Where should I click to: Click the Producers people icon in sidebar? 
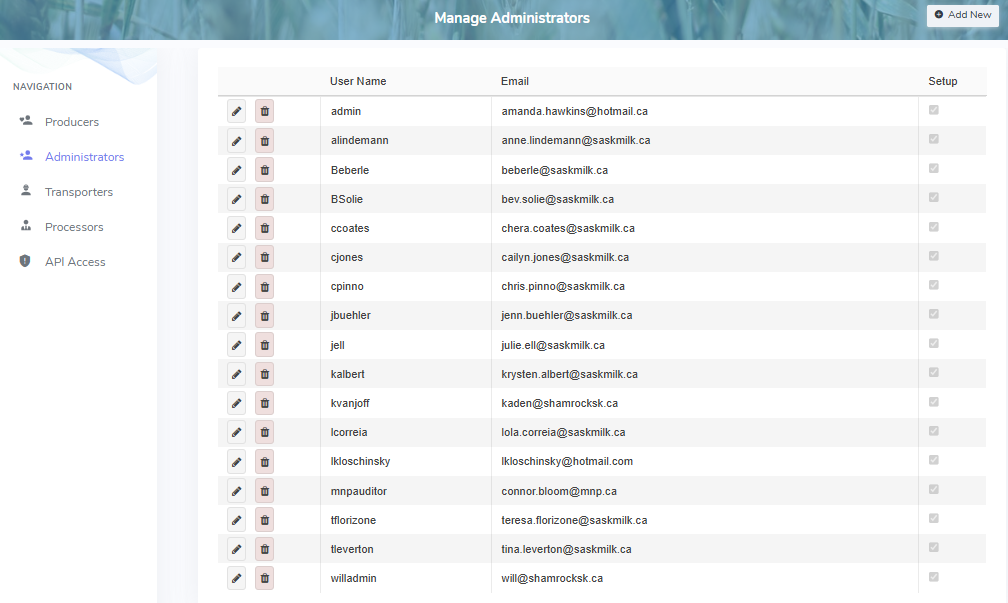pyautogui.click(x=25, y=120)
